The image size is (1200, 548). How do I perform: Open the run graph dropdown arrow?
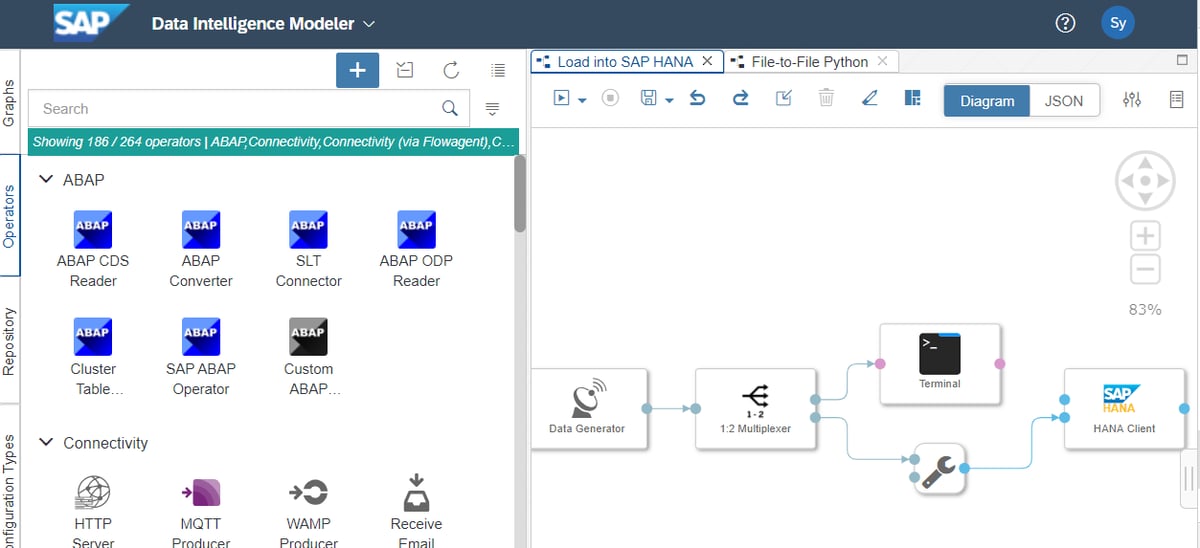[x=582, y=100]
